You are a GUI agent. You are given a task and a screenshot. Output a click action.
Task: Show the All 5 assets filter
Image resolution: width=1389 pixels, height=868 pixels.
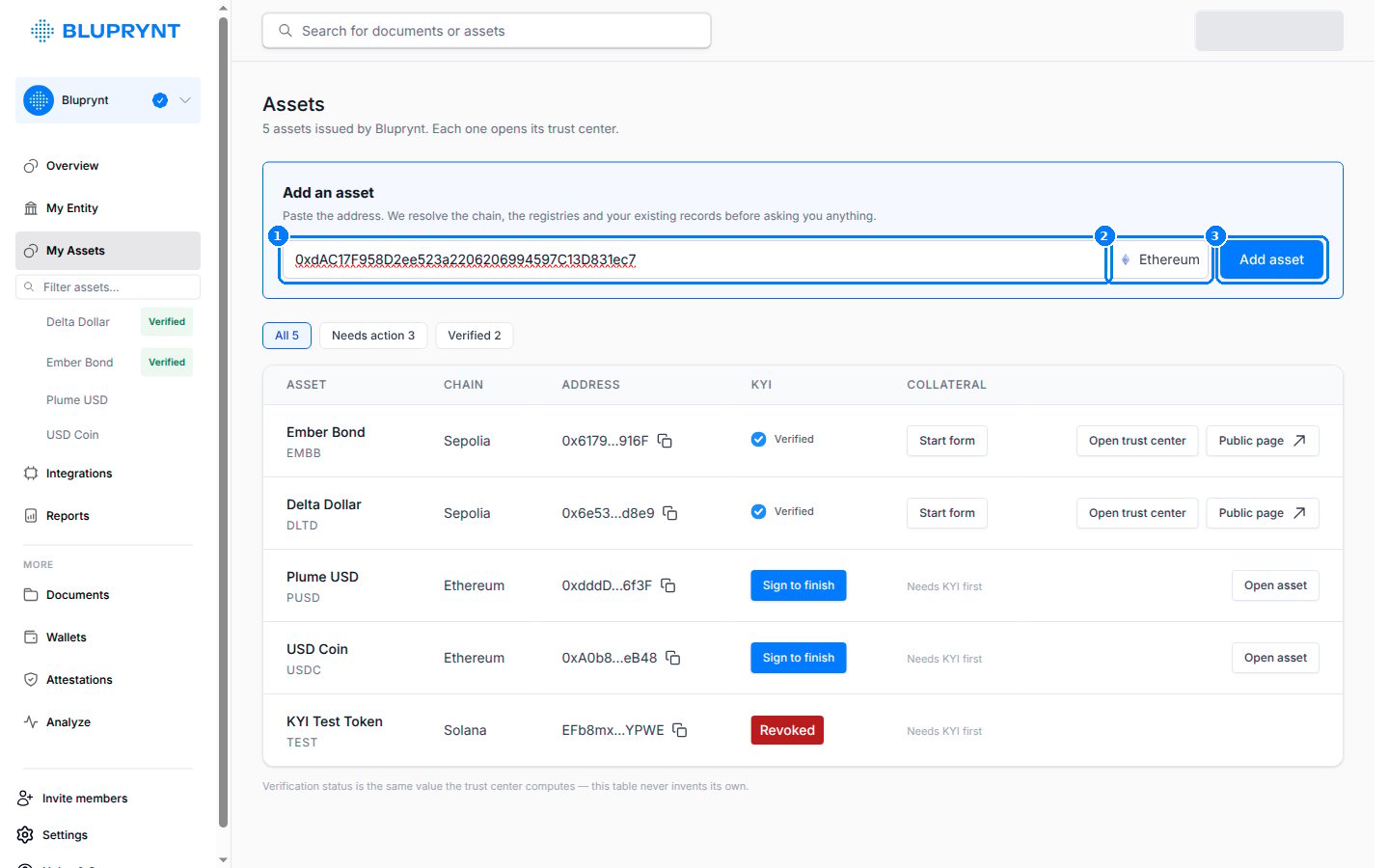click(x=286, y=336)
